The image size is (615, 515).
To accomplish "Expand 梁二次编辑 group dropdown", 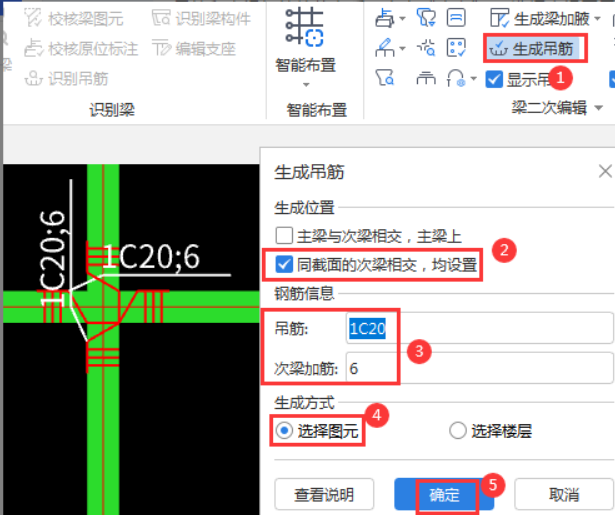I will (x=599, y=108).
